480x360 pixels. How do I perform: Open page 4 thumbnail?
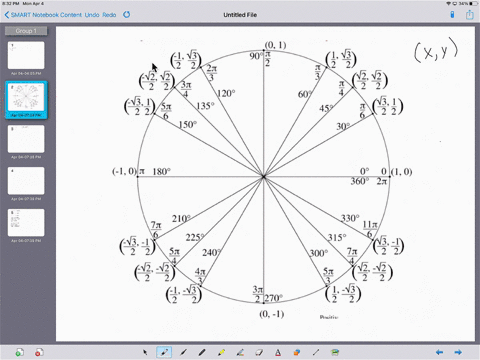pos(26,181)
